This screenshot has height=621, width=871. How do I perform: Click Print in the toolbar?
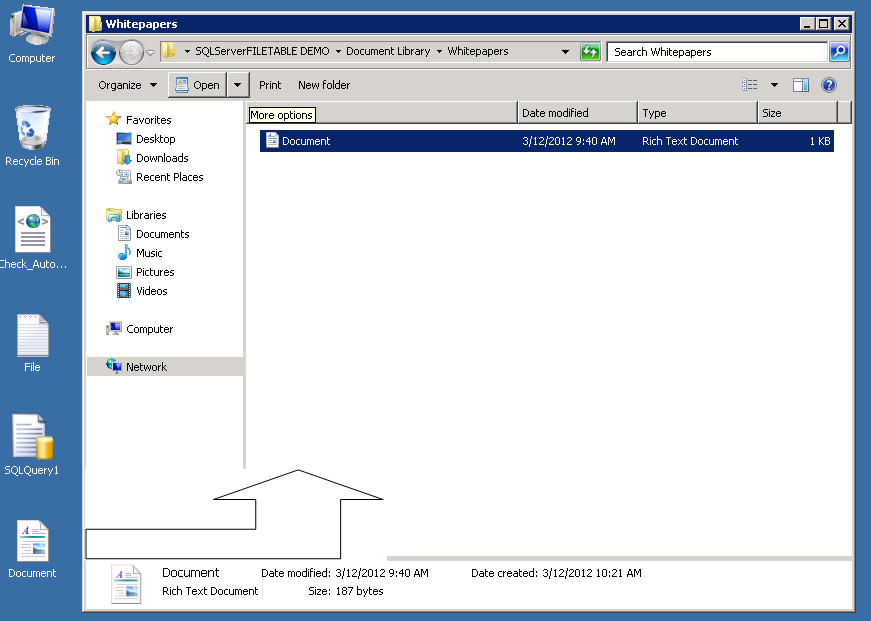click(270, 85)
